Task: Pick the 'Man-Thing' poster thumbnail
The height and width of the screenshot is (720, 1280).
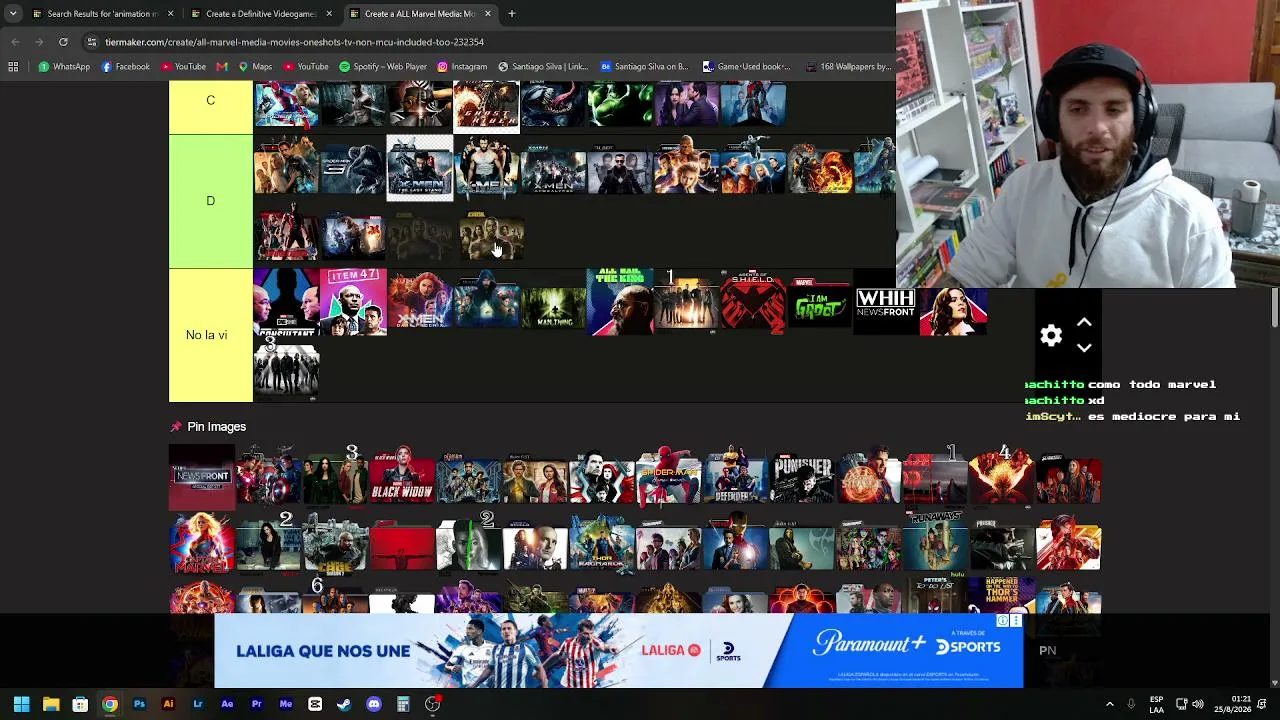Action: coord(553,302)
